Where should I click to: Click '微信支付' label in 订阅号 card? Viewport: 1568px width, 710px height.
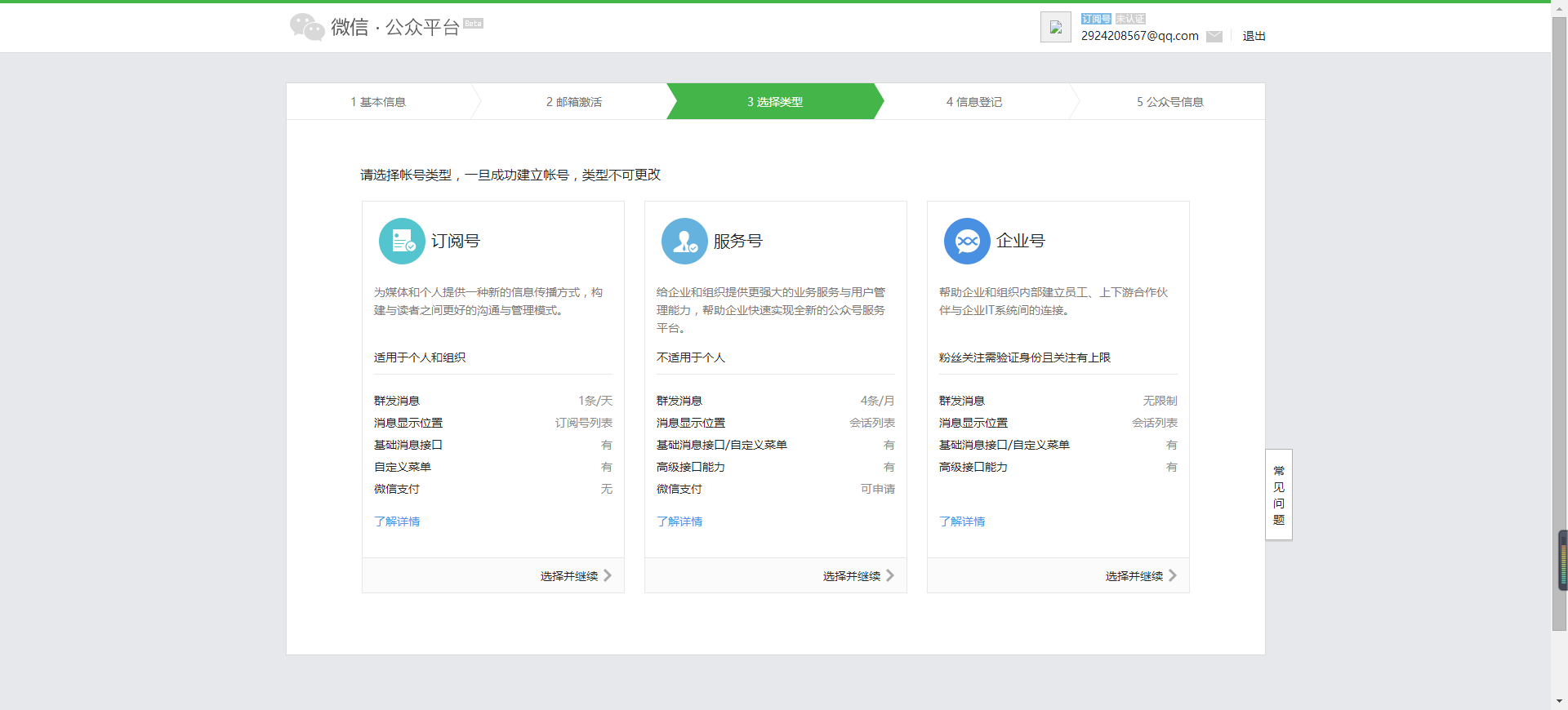click(397, 489)
